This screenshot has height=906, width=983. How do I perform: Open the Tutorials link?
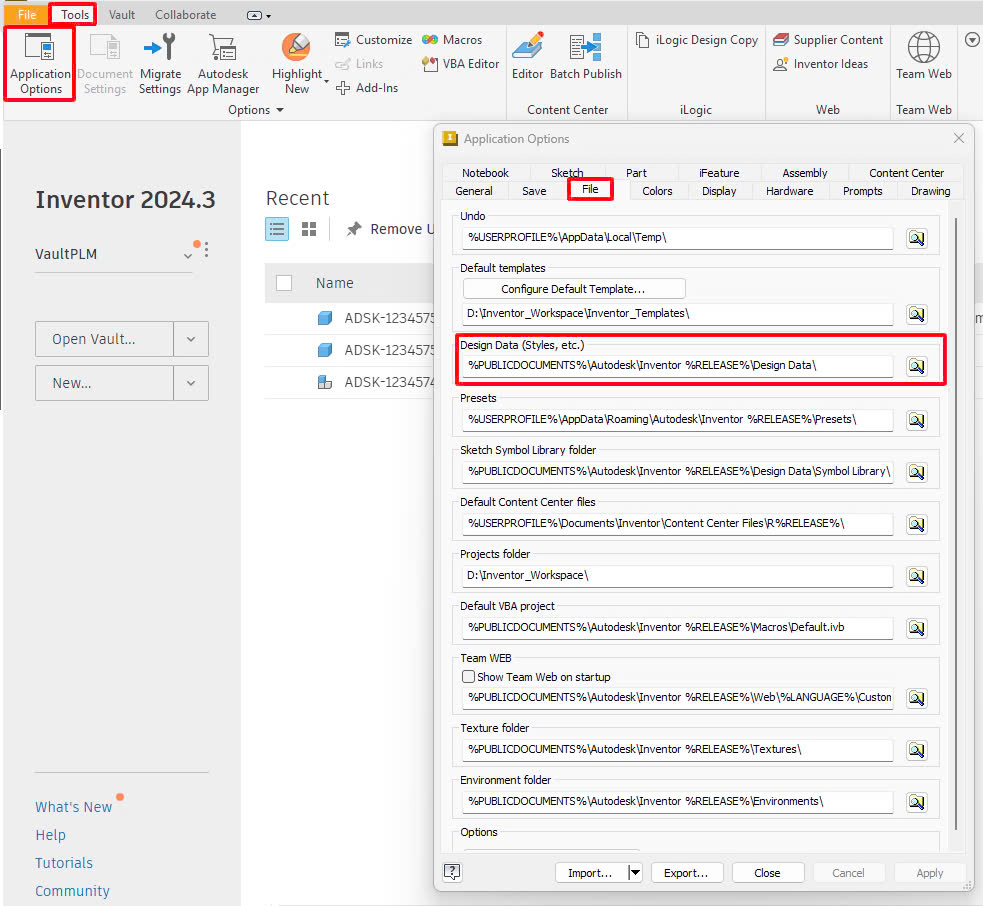point(64,863)
